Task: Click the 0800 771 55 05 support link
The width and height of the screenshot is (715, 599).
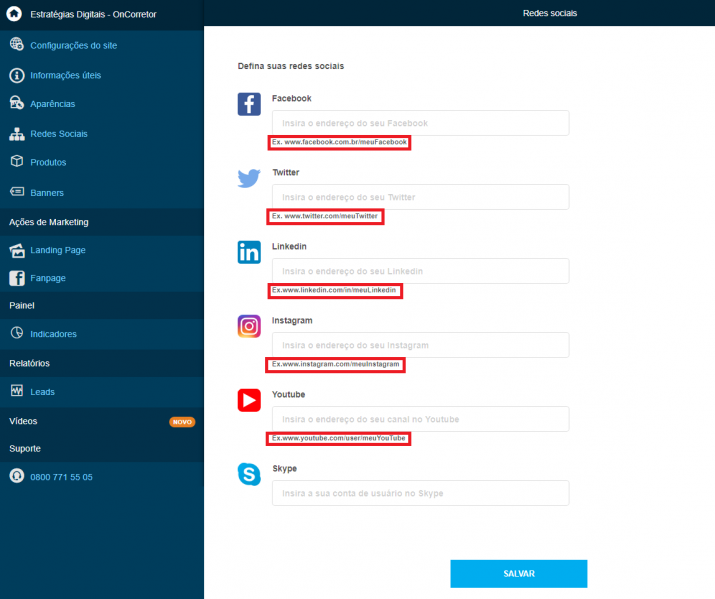Action: (x=61, y=477)
